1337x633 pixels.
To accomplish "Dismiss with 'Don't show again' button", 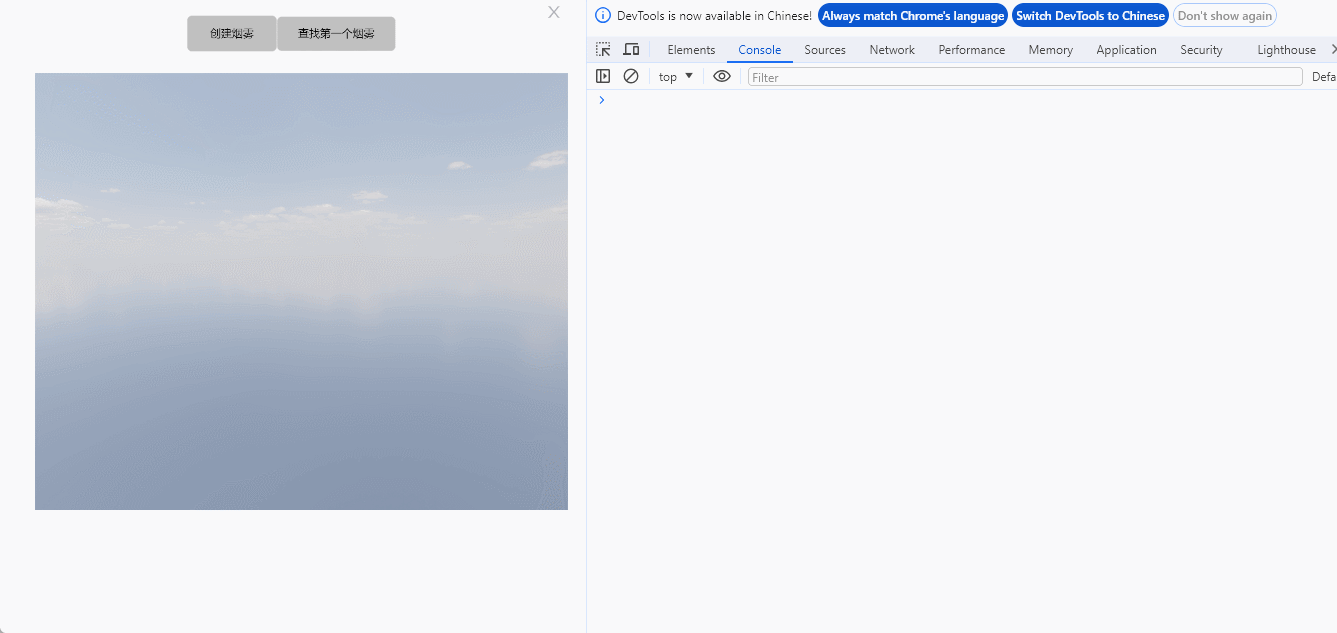I will tap(1224, 16).
